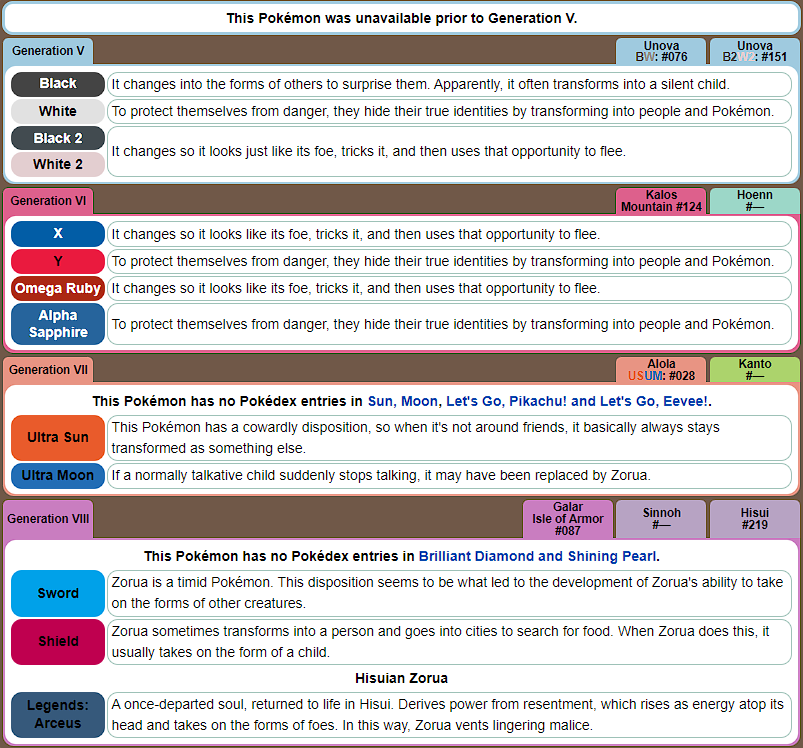
Task: Click the White entry in Generation V
Action: pos(449,112)
